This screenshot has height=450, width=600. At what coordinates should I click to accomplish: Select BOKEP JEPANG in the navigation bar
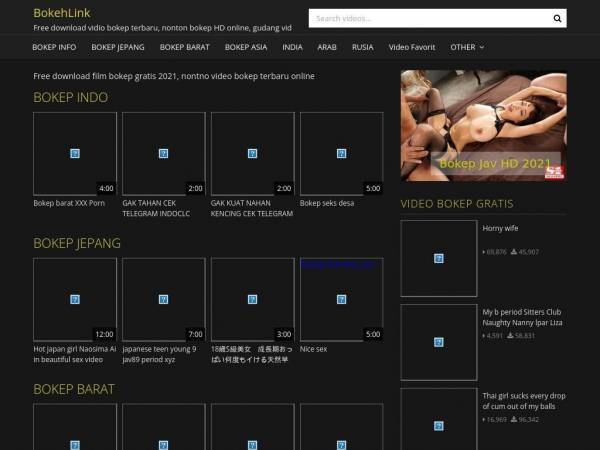click(x=118, y=47)
